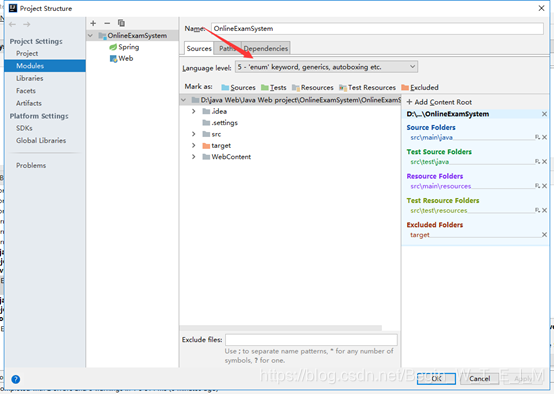This screenshot has height=394, width=554.
Task: Click the Exclude files field
Action: click(x=311, y=340)
